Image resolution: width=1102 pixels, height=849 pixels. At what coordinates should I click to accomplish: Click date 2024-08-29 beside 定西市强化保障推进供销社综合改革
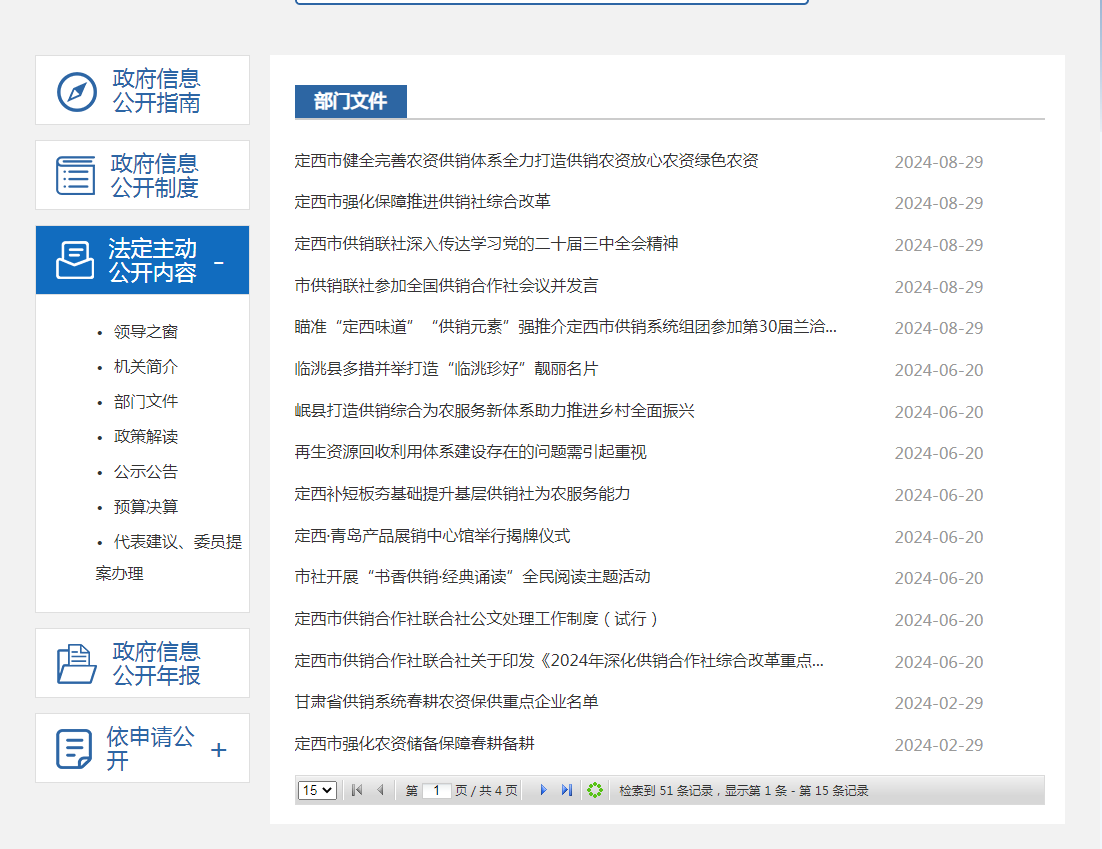938,203
